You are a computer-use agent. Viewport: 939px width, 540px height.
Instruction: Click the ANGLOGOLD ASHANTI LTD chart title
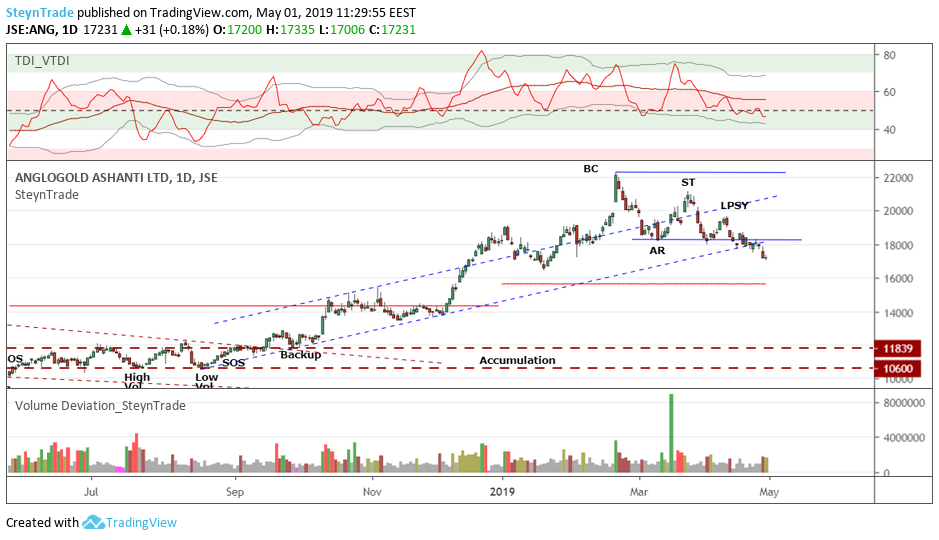click(116, 178)
